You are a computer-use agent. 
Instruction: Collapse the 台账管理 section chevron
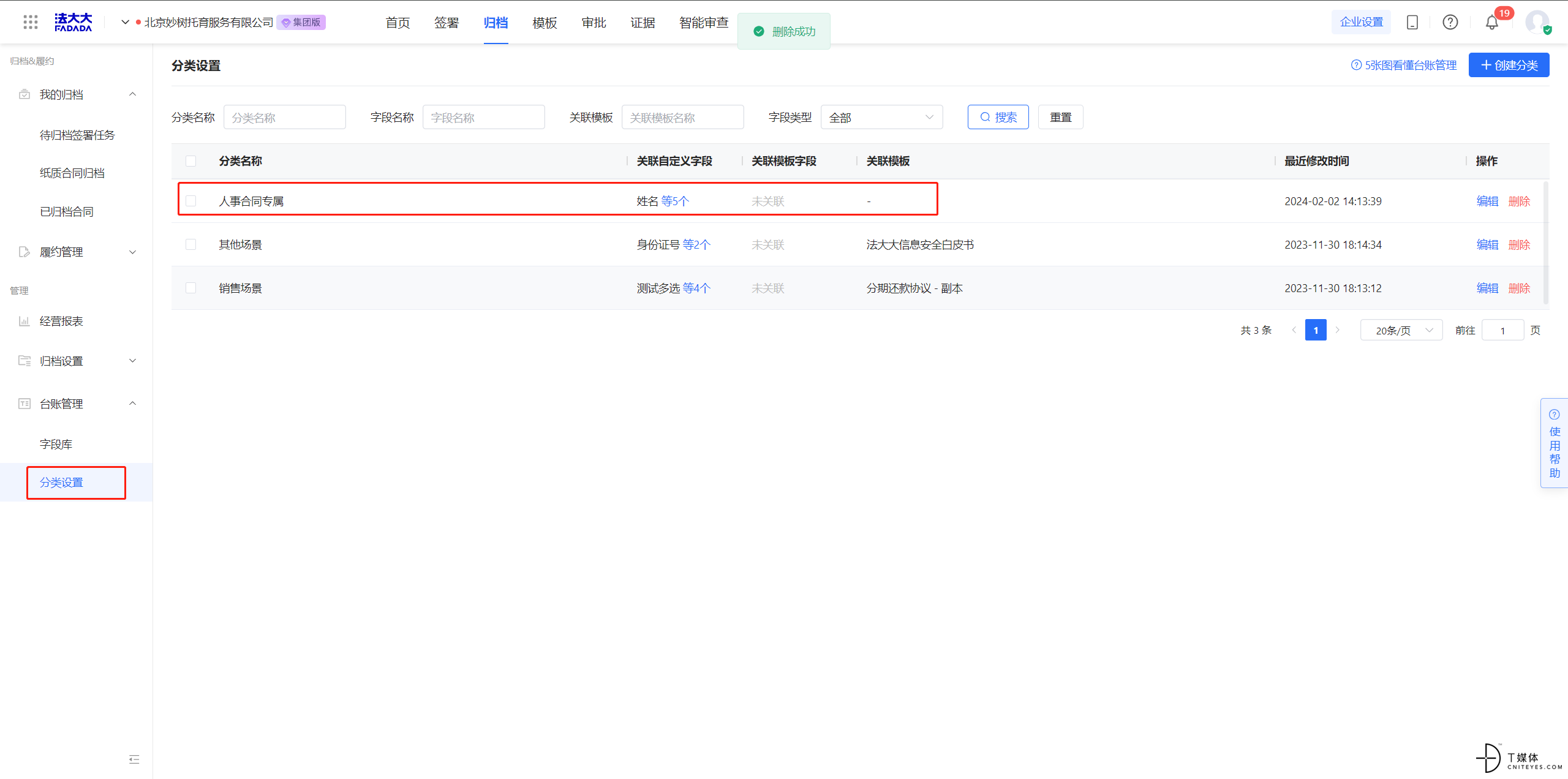[x=133, y=404]
